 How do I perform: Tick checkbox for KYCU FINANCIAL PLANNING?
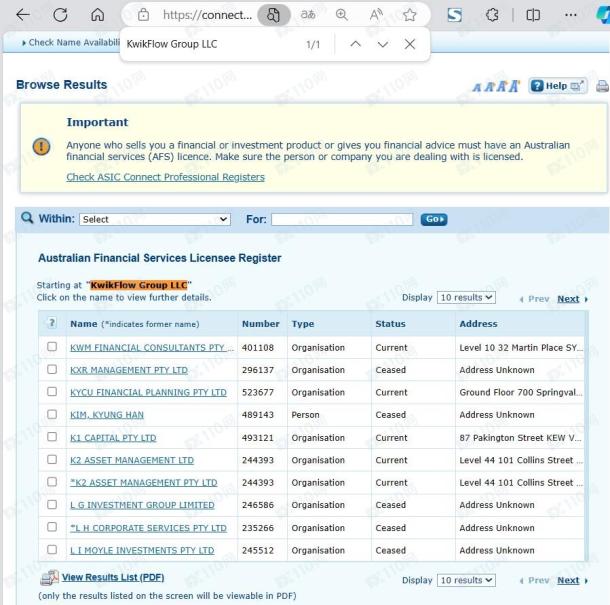(x=52, y=391)
